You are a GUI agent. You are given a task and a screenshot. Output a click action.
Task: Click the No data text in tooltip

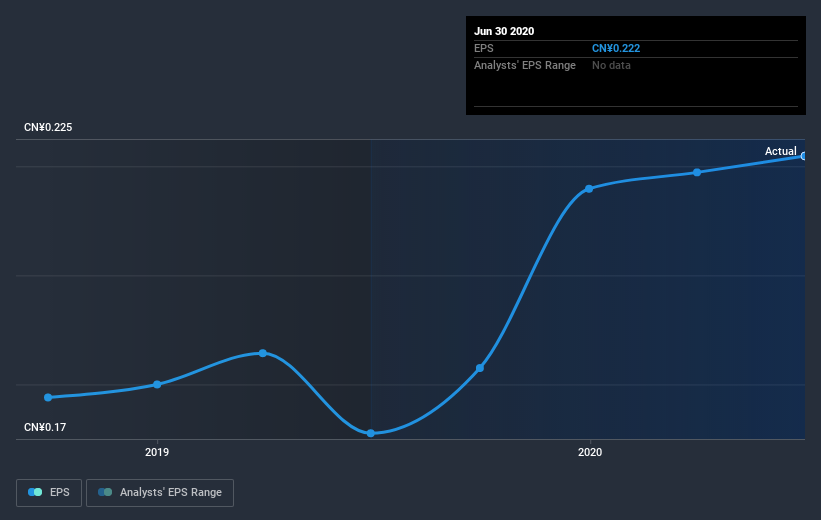click(x=611, y=65)
